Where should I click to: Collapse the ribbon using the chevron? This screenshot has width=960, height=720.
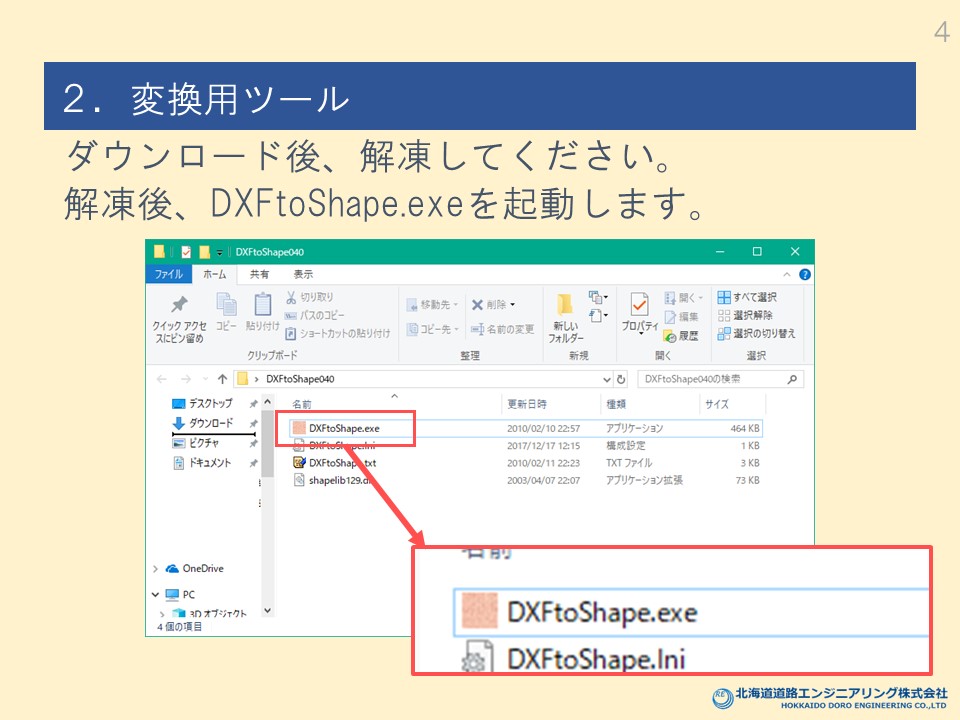point(787,275)
